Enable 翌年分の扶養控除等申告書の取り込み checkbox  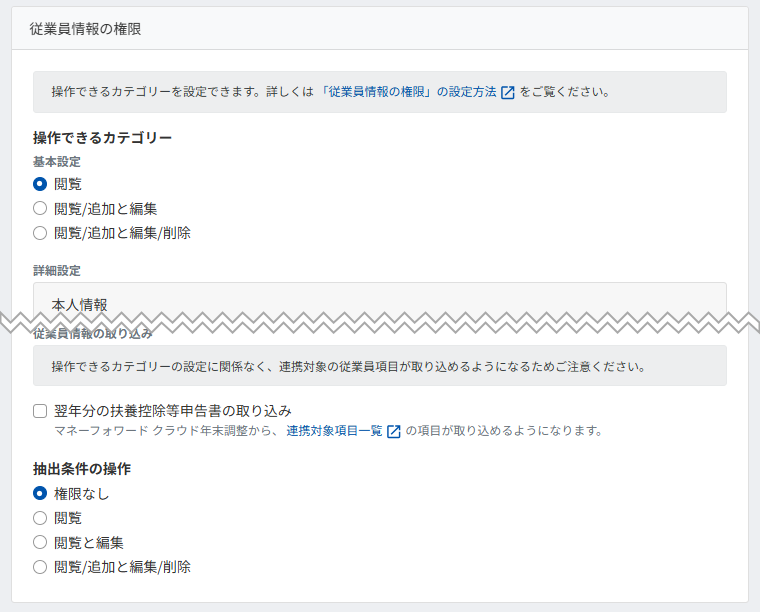(40, 411)
